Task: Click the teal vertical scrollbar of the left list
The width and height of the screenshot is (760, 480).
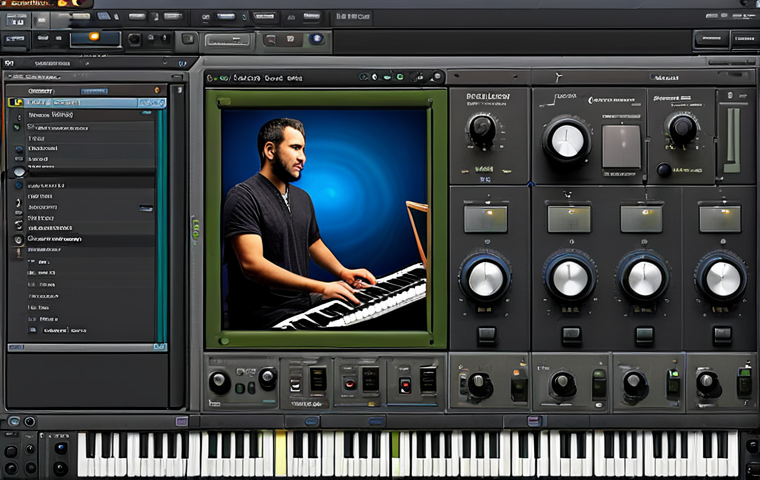Action: coord(161,225)
